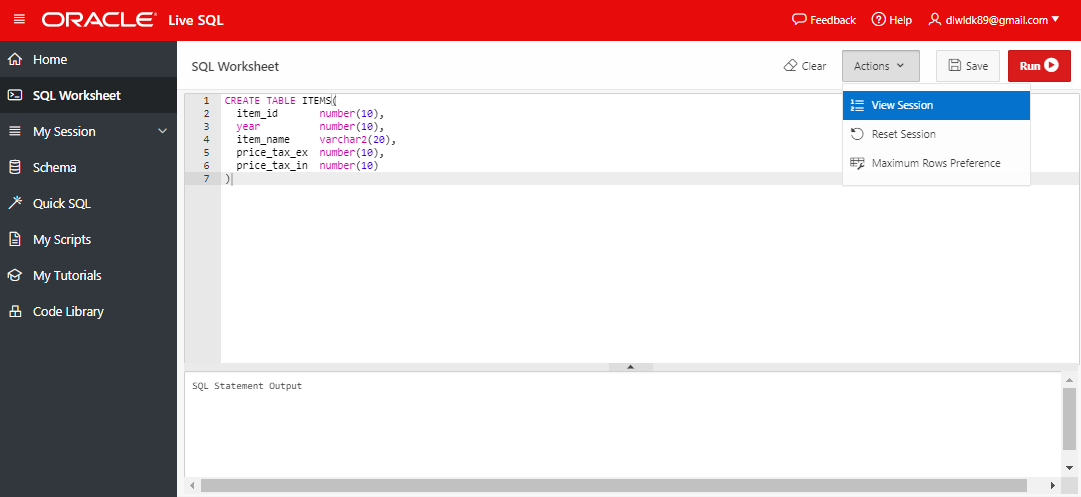This screenshot has width=1081, height=497.
Task: Clear the SQL worksheet
Action: pyautogui.click(x=805, y=66)
